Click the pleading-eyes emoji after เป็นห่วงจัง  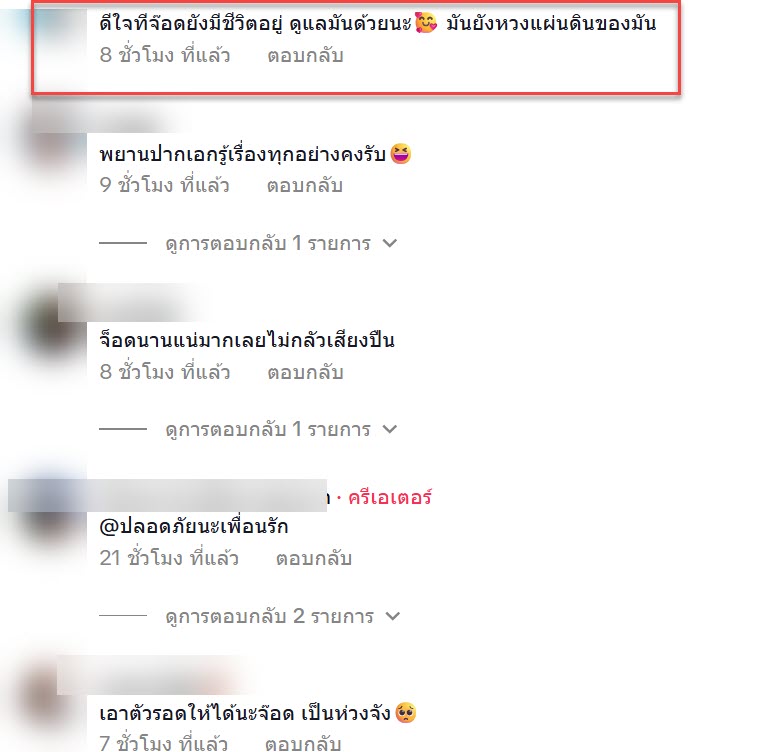406,713
